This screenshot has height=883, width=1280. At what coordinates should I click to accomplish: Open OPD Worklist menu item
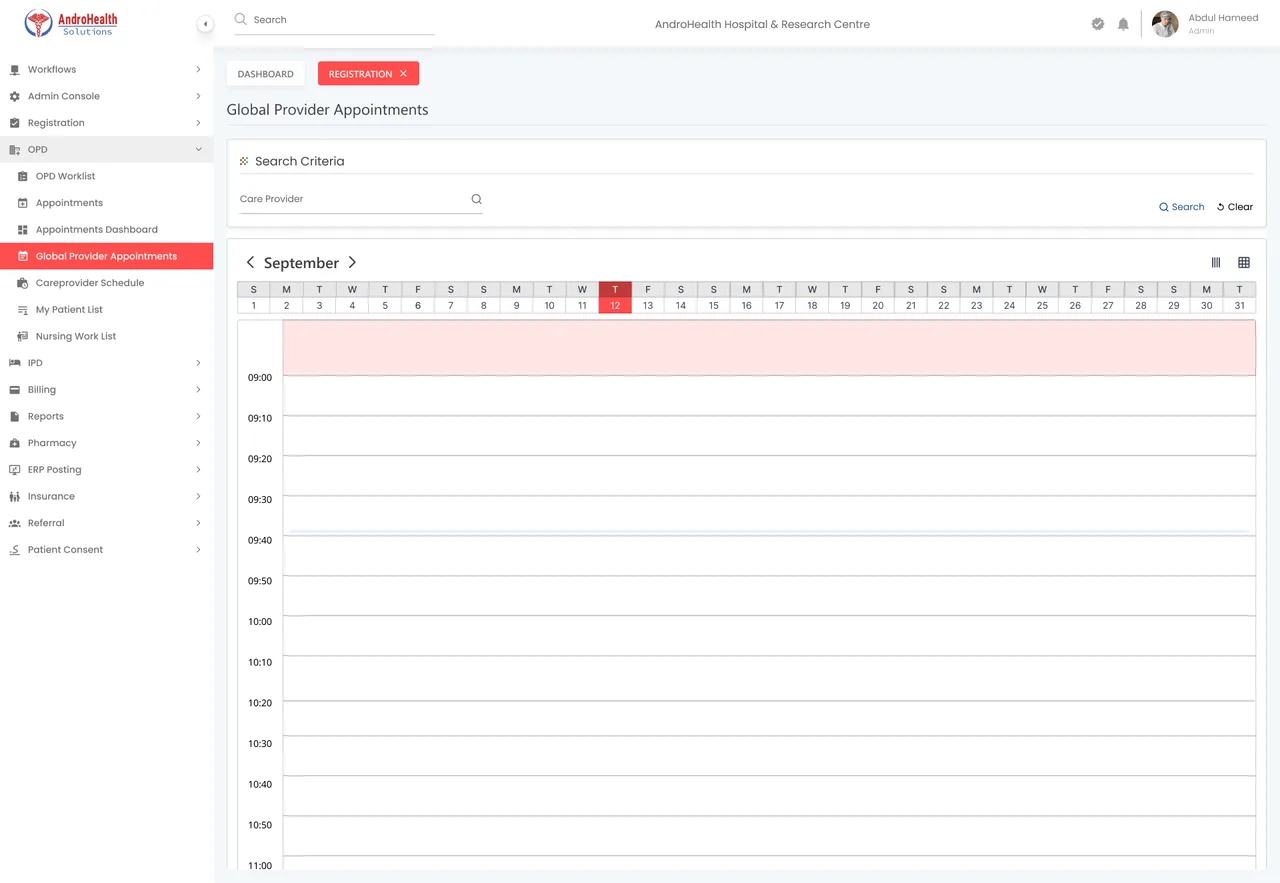107,176
